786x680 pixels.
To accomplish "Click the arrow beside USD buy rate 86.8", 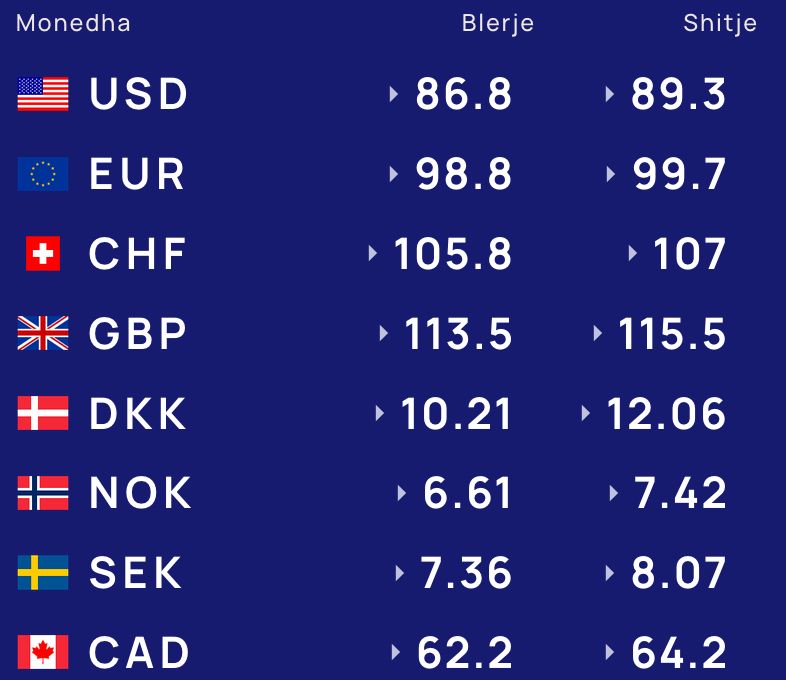I will [x=394, y=94].
